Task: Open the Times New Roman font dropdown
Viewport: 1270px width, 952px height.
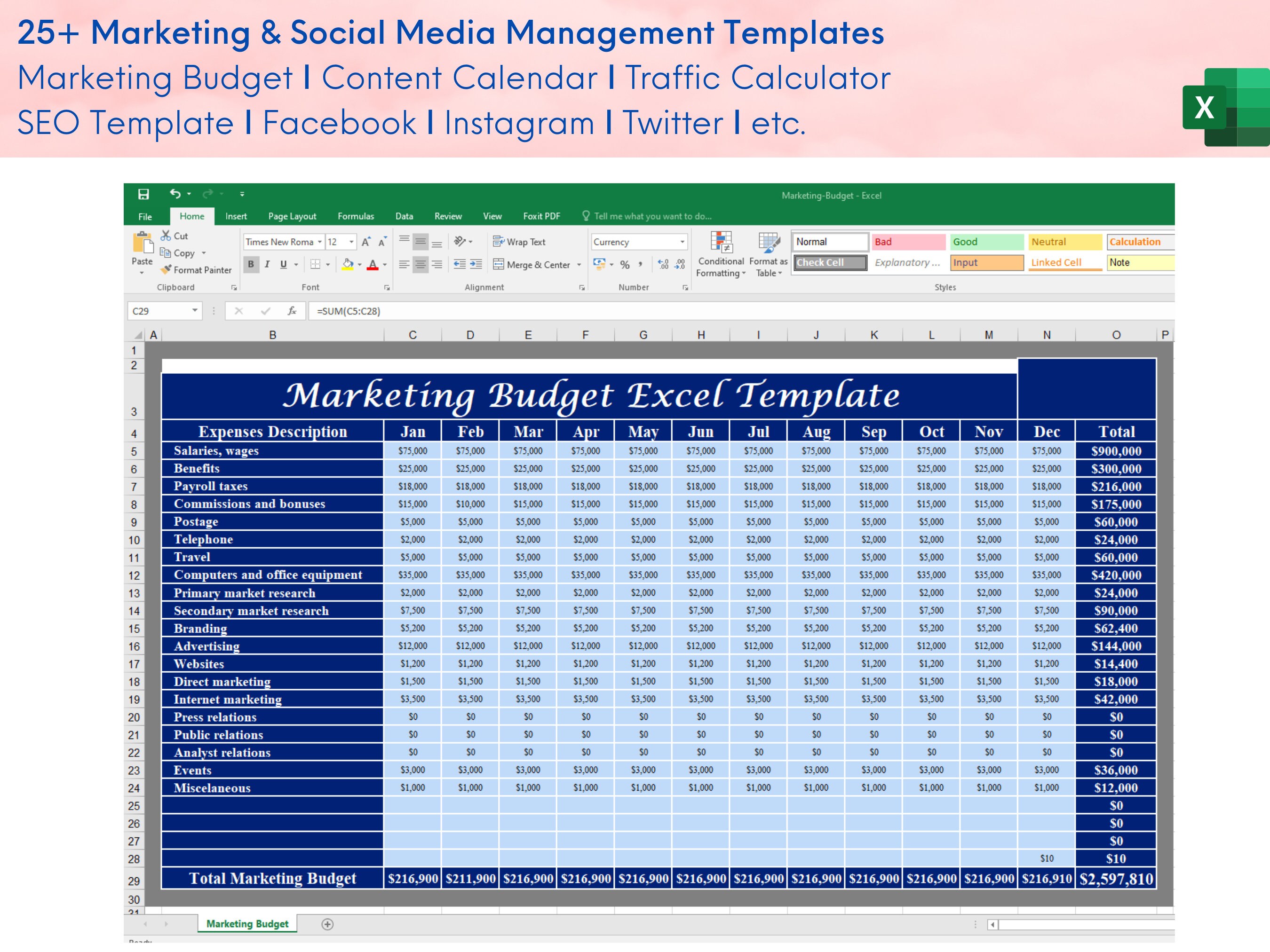Action: point(320,242)
